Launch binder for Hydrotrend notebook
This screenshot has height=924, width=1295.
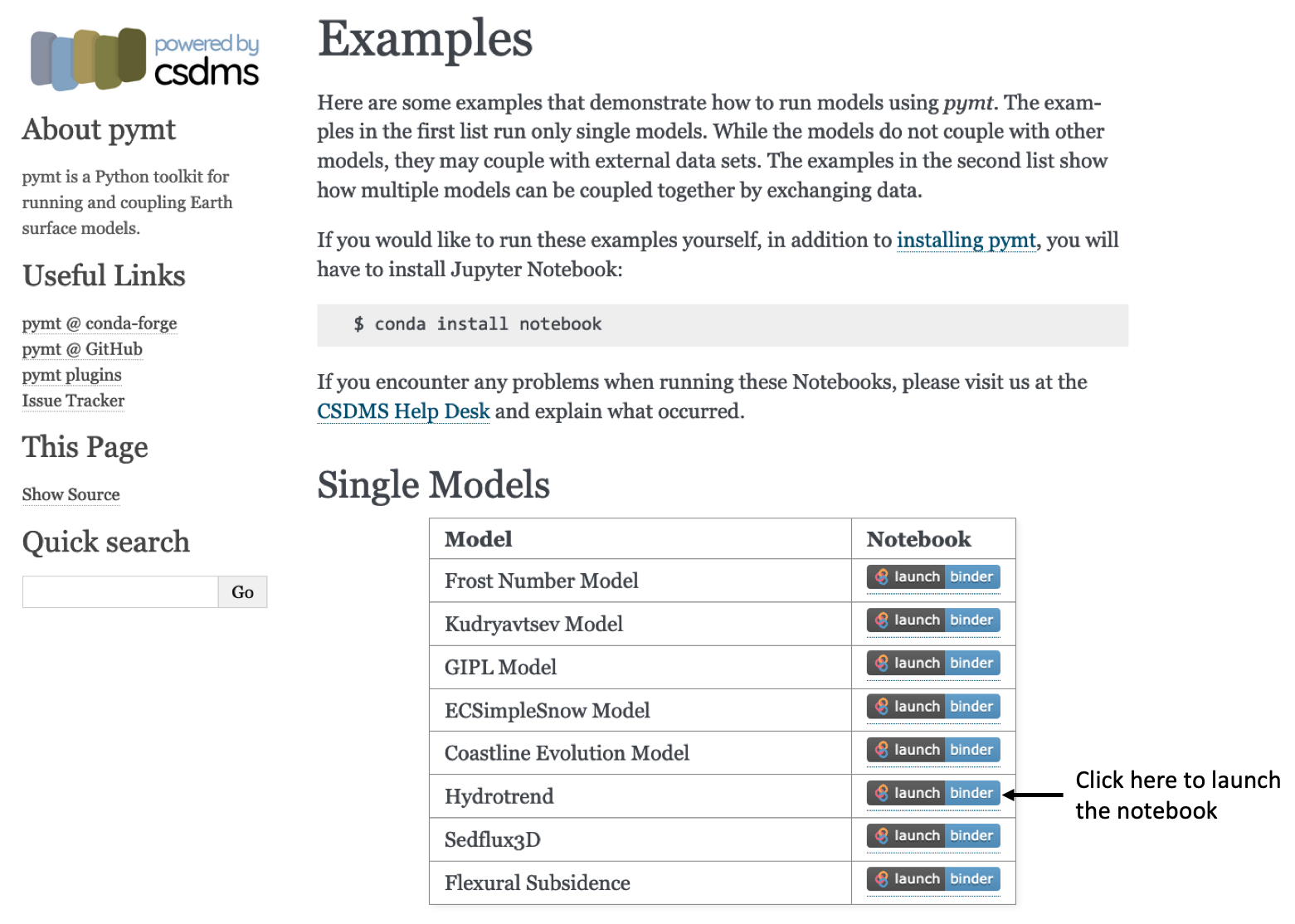pos(933,792)
